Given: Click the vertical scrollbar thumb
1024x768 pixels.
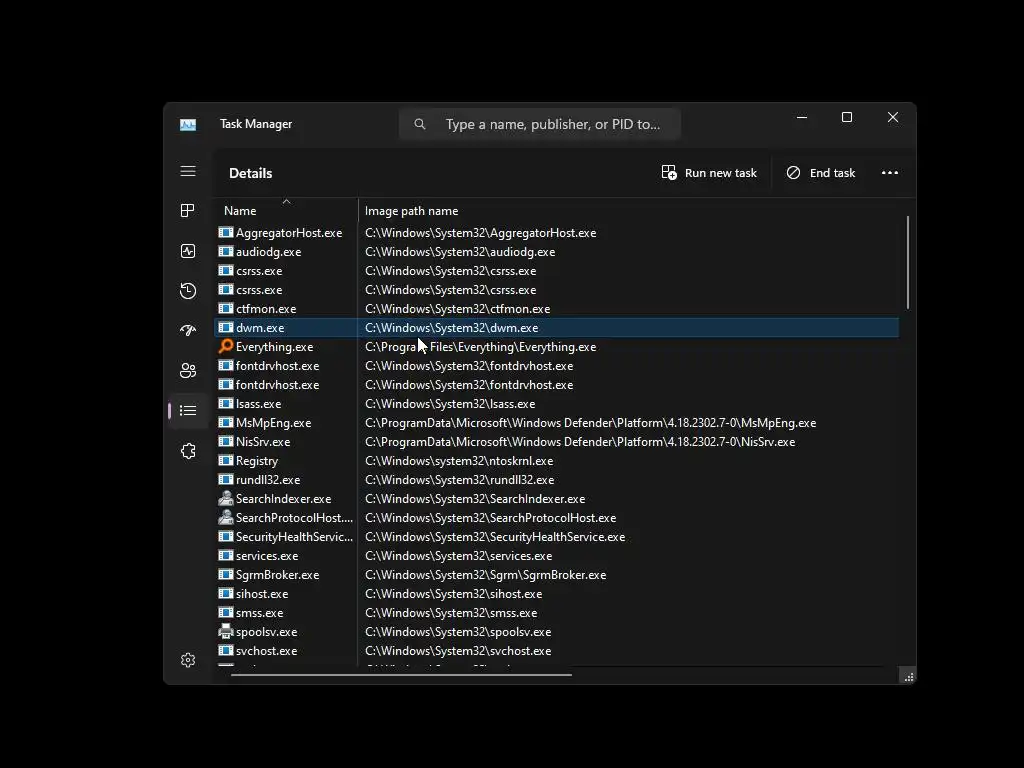Looking at the screenshot, I should (908, 263).
